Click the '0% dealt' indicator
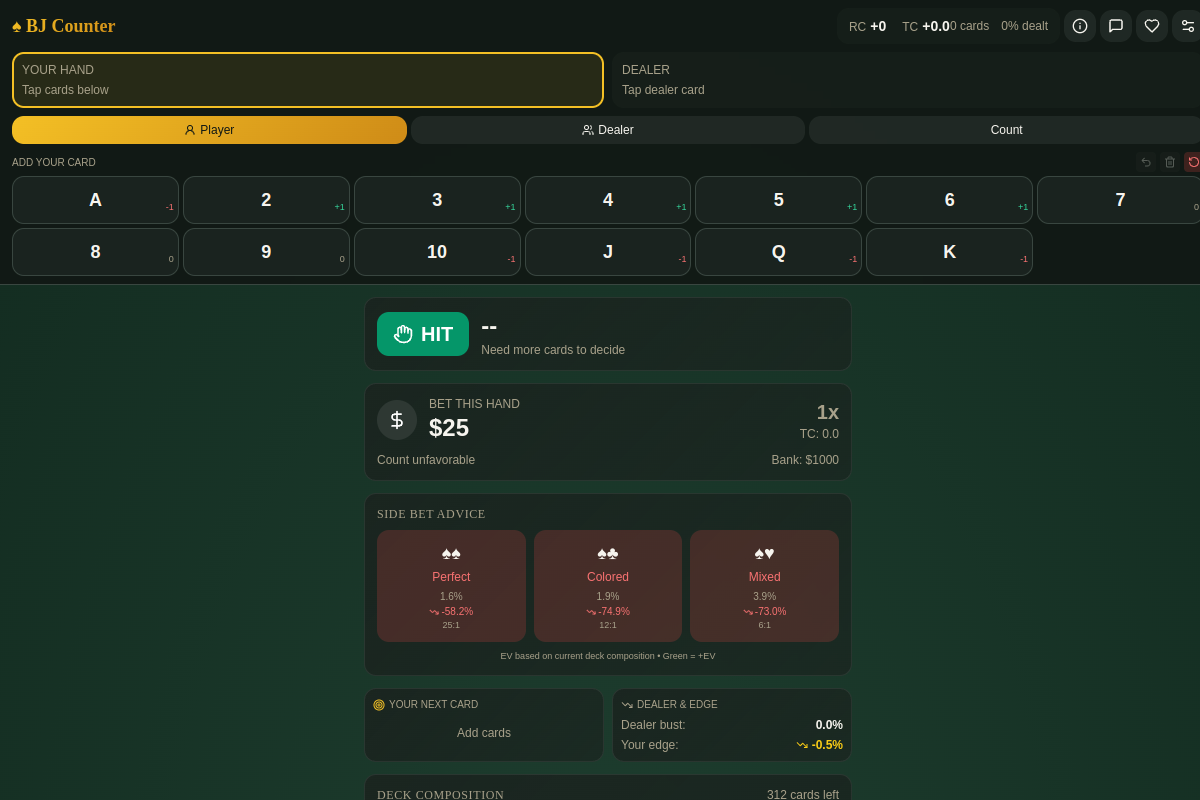Screen dimensions: 1200x800 tap(1024, 26)
